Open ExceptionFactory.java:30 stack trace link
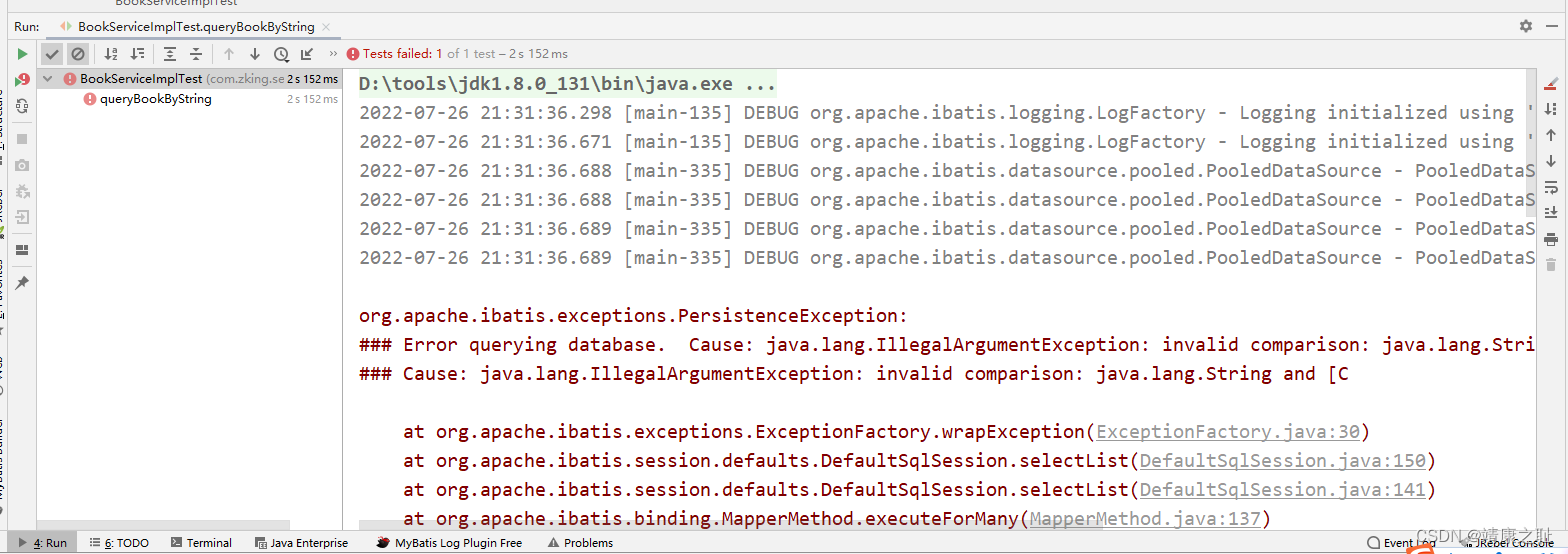Viewport: 1568px width, 554px height. [x=1228, y=432]
